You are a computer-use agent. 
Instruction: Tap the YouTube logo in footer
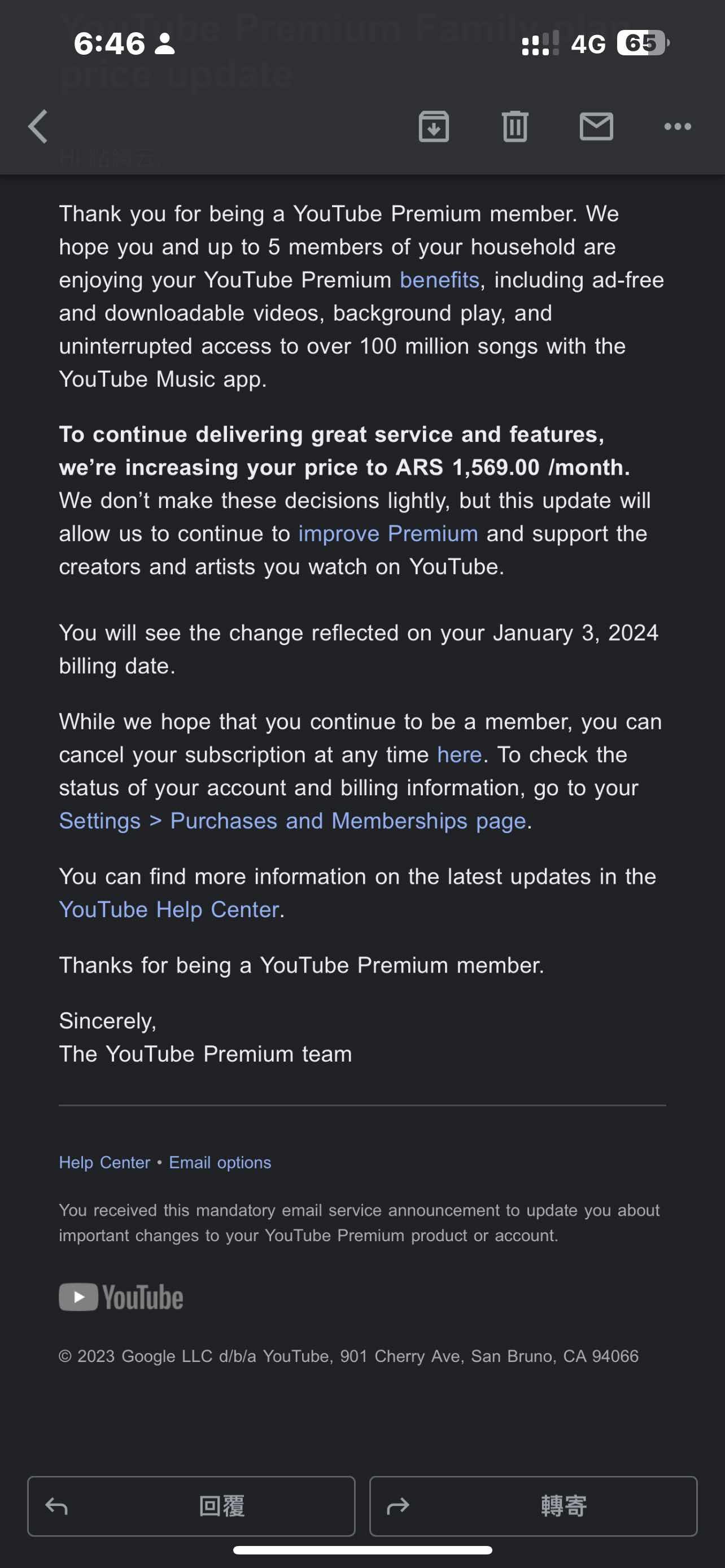pyautogui.click(x=121, y=1297)
